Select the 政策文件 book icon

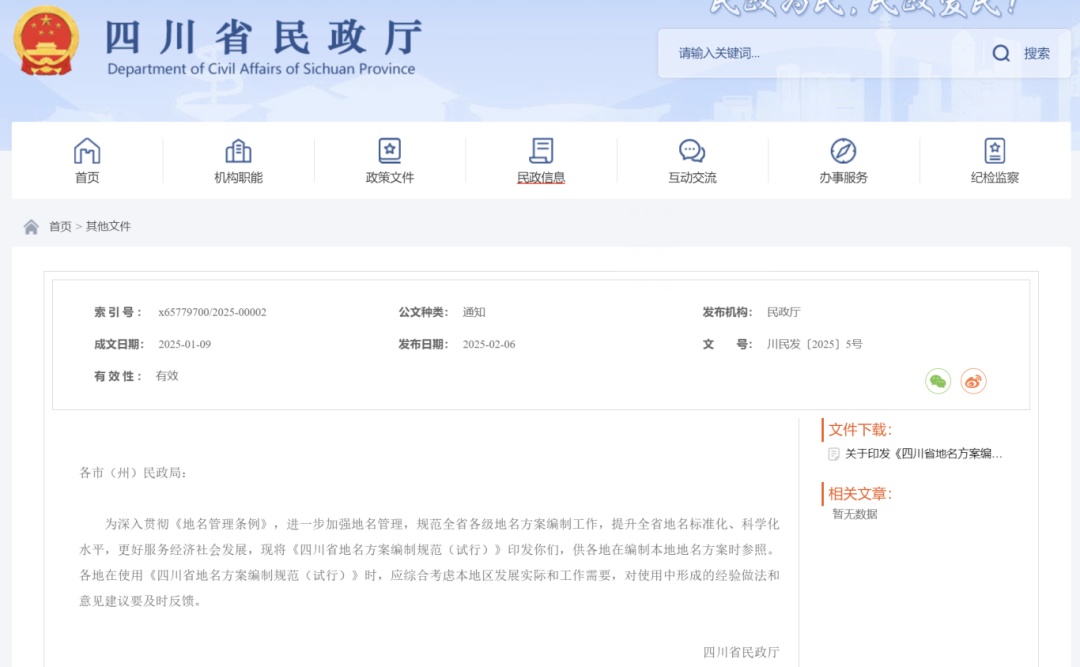click(x=389, y=148)
